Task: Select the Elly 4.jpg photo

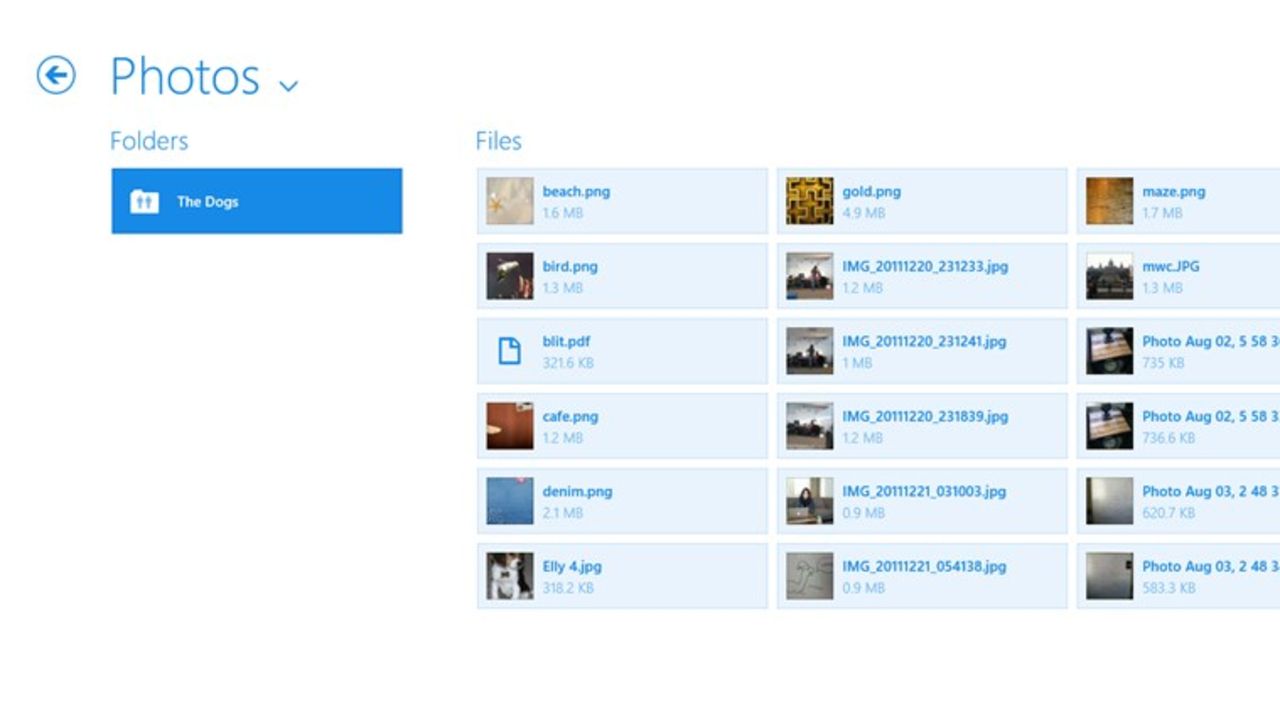Action: [x=620, y=575]
